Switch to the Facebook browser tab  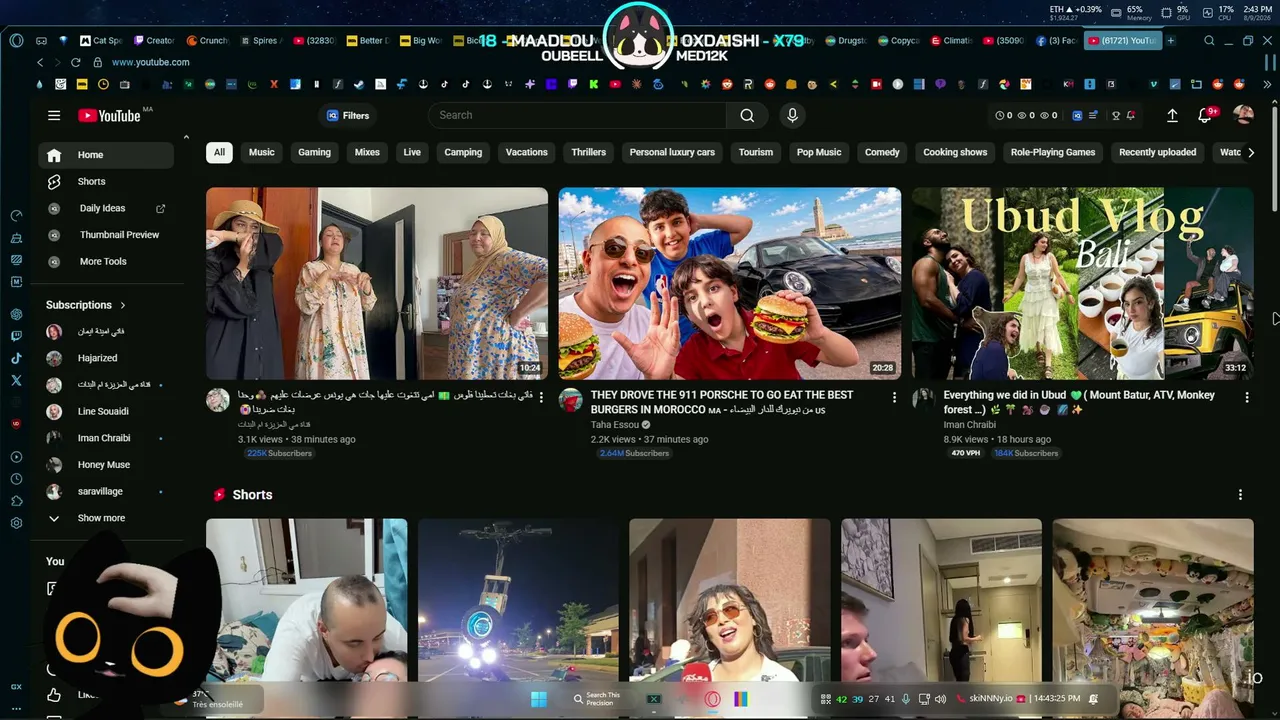point(1056,41)
